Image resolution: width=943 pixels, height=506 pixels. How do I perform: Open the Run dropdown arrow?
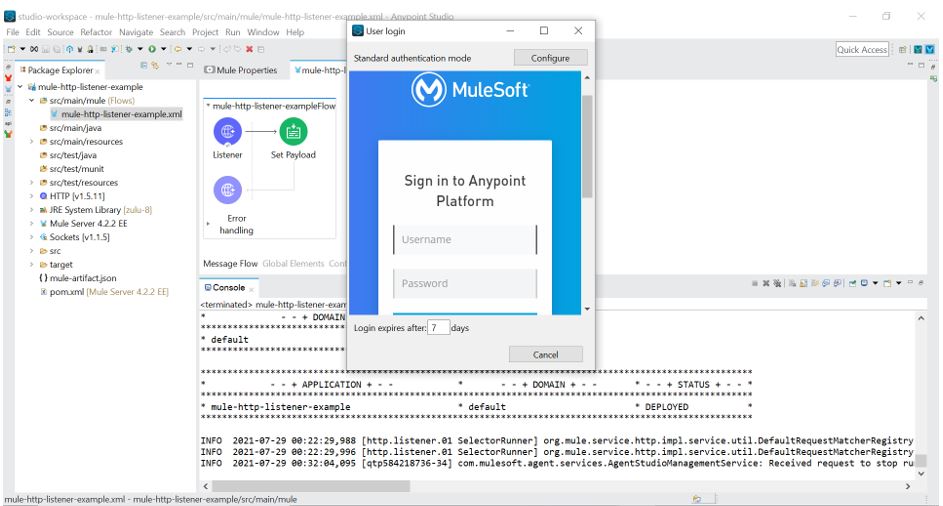pos(163,49)
